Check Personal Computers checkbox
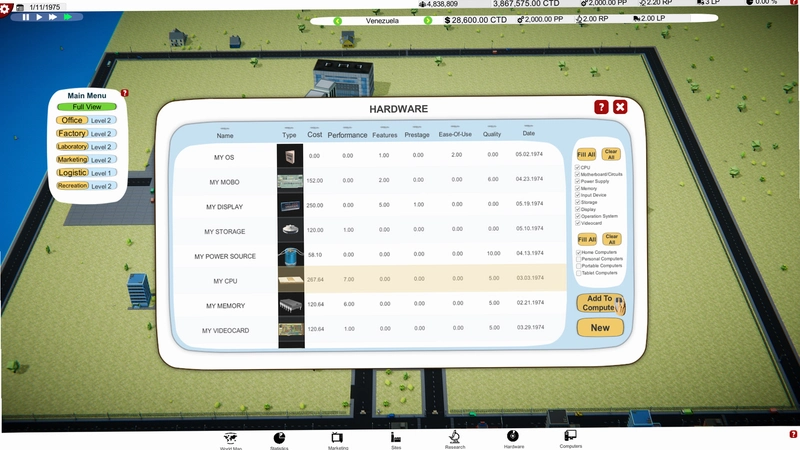 tap(579, 259)
